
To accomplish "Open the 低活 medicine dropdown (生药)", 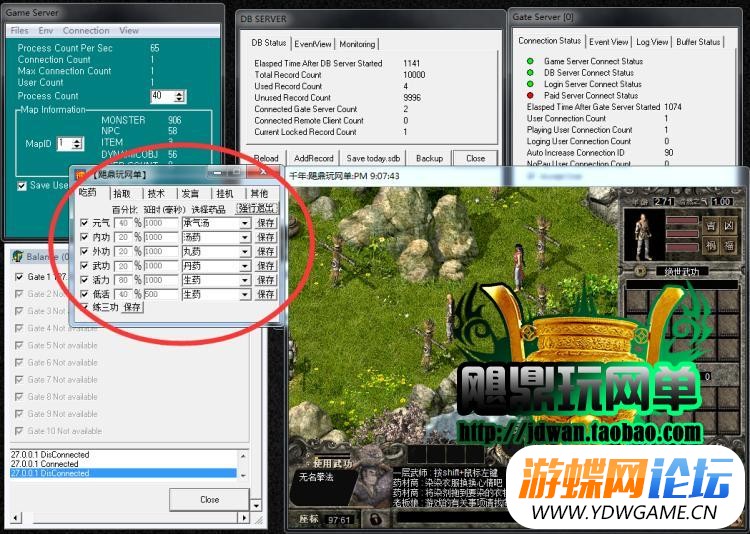I will (x=216, y=294).
